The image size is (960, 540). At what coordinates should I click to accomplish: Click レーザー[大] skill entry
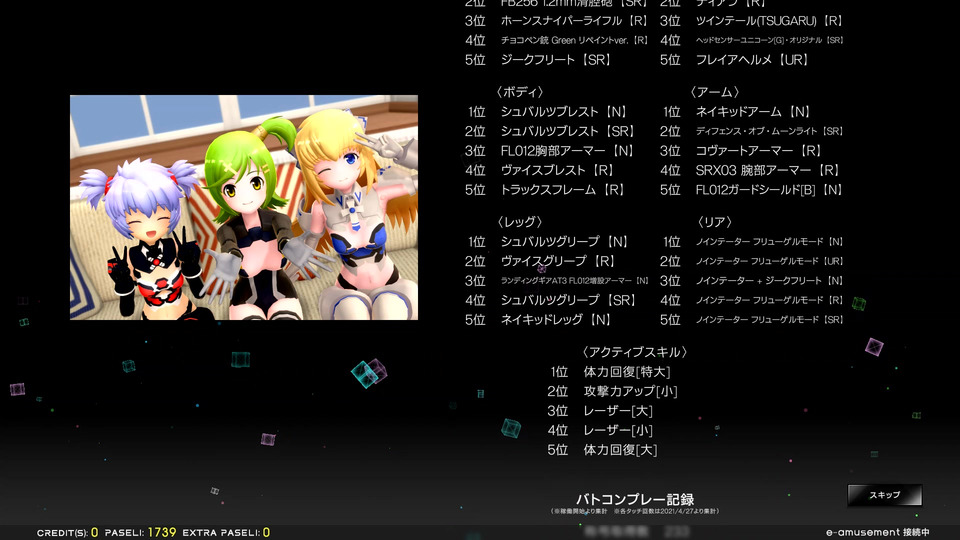(618, 411)
